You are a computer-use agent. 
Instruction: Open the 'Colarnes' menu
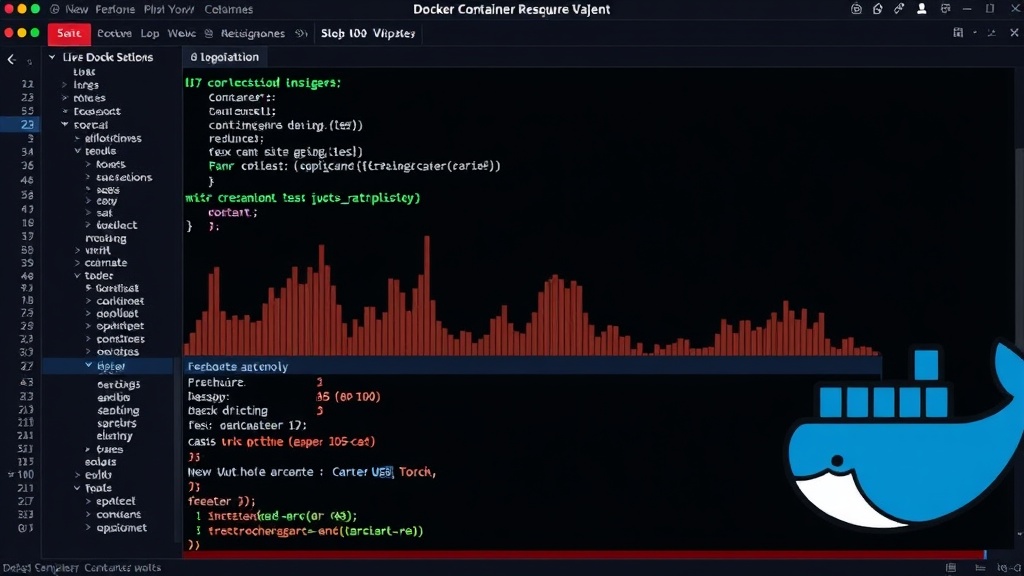229,9
